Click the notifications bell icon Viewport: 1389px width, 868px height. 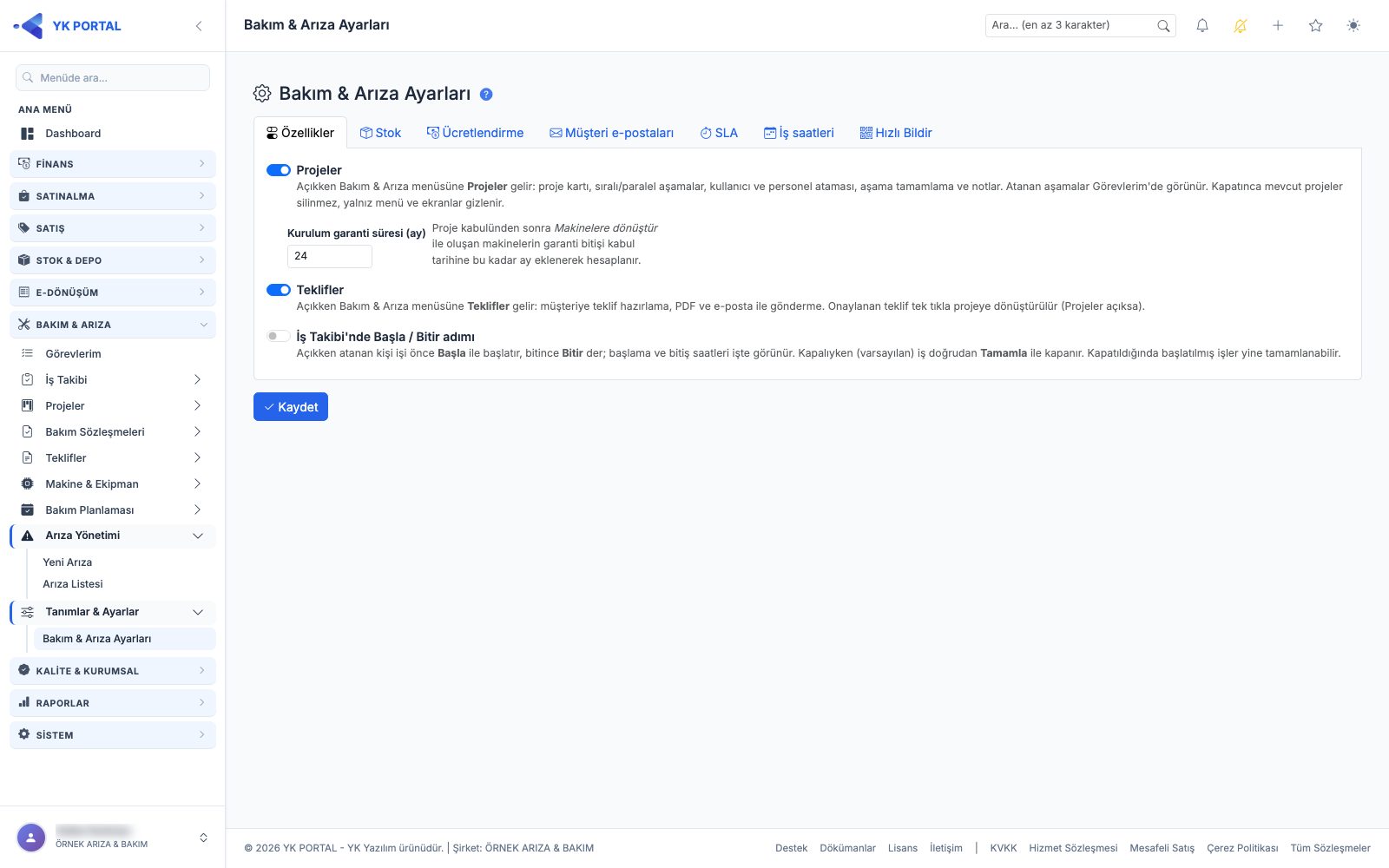pos(1202,26)
